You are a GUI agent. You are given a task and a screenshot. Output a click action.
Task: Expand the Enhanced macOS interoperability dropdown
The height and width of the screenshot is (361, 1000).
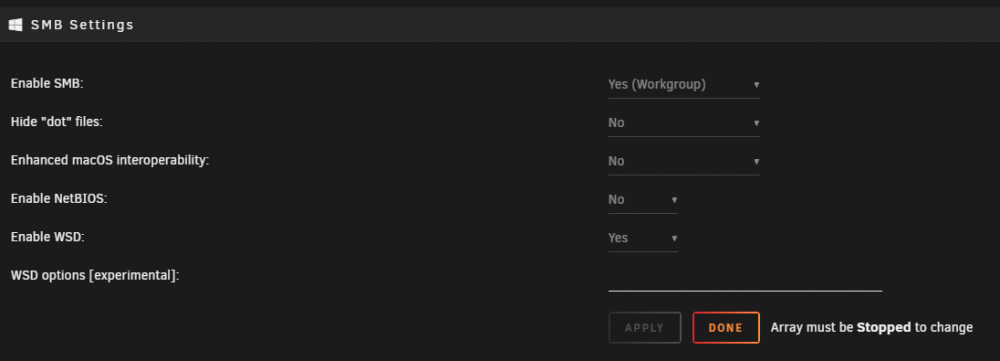(x=684, y=161)
